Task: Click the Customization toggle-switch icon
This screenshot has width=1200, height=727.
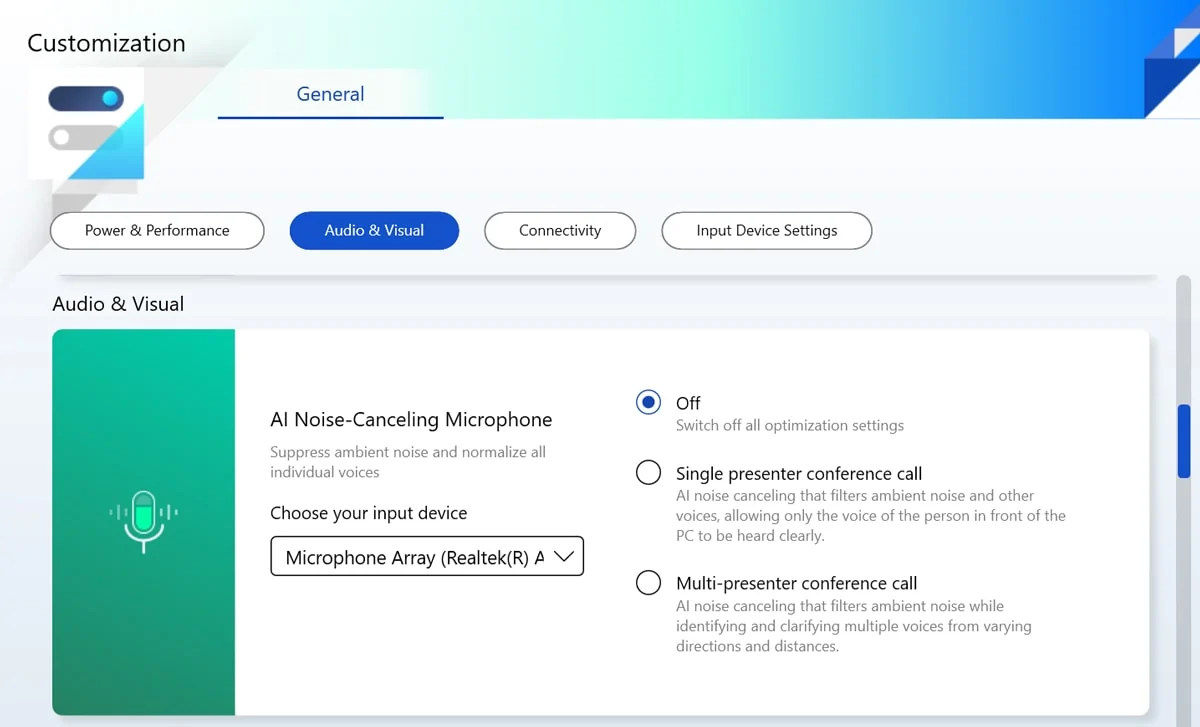Action: coord(86,120)
